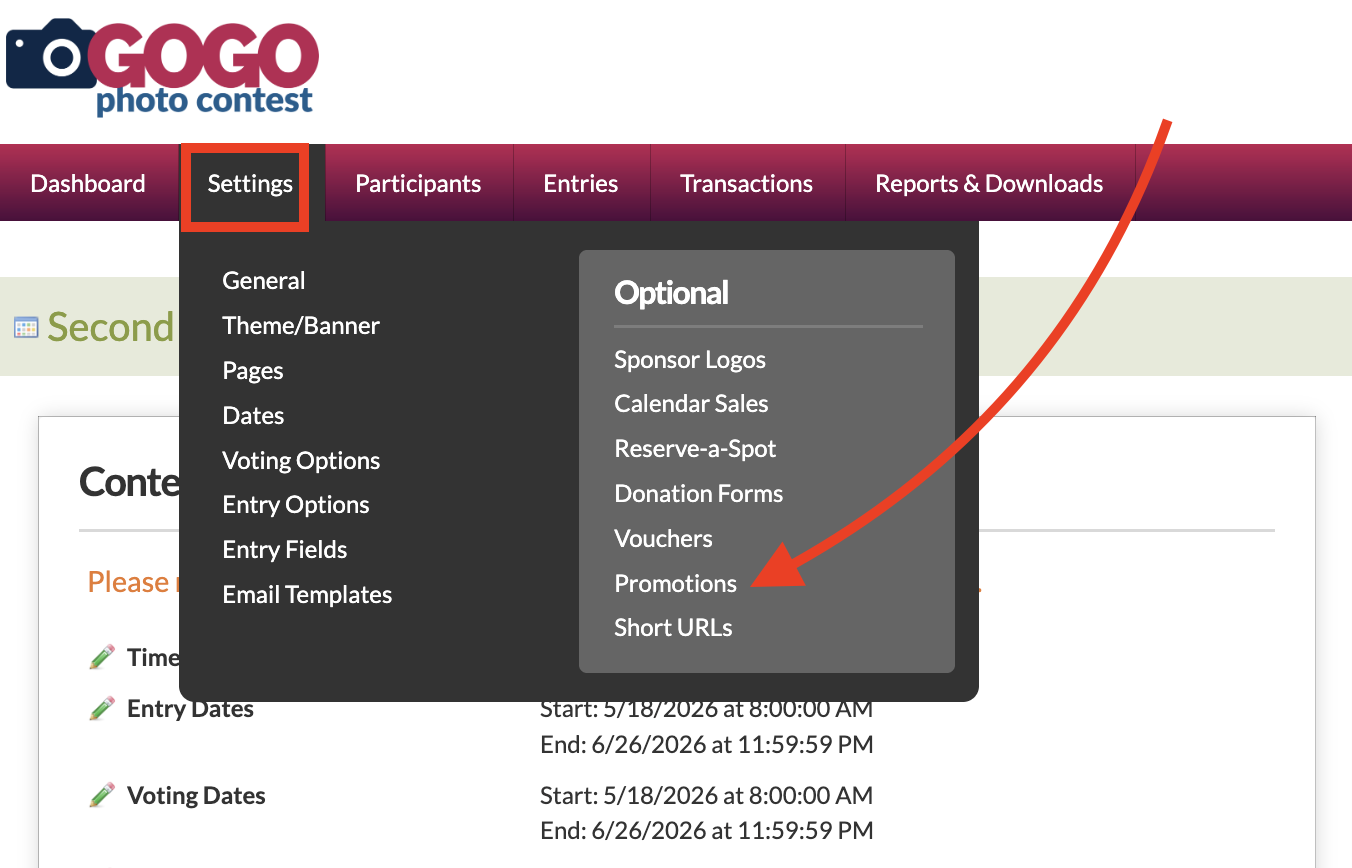Select Short URLs under Optional

[673, 628]
